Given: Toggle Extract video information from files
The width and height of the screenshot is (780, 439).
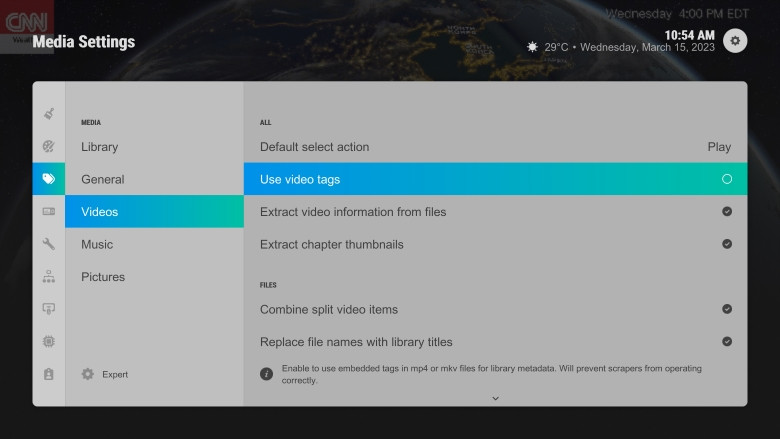Looking at the screenshot, I should (x=726, y=212).
